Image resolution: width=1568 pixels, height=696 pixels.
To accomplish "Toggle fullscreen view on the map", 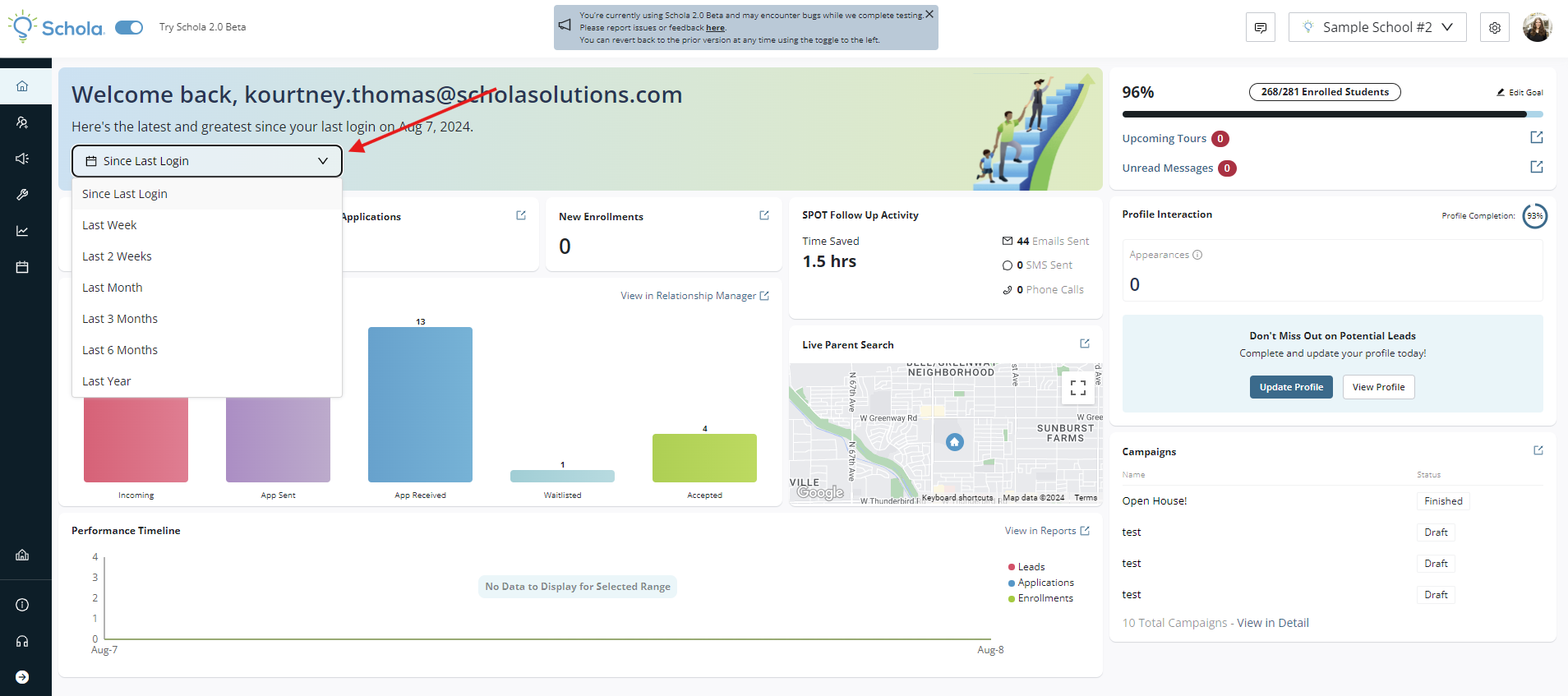I will pos(1078,388).
